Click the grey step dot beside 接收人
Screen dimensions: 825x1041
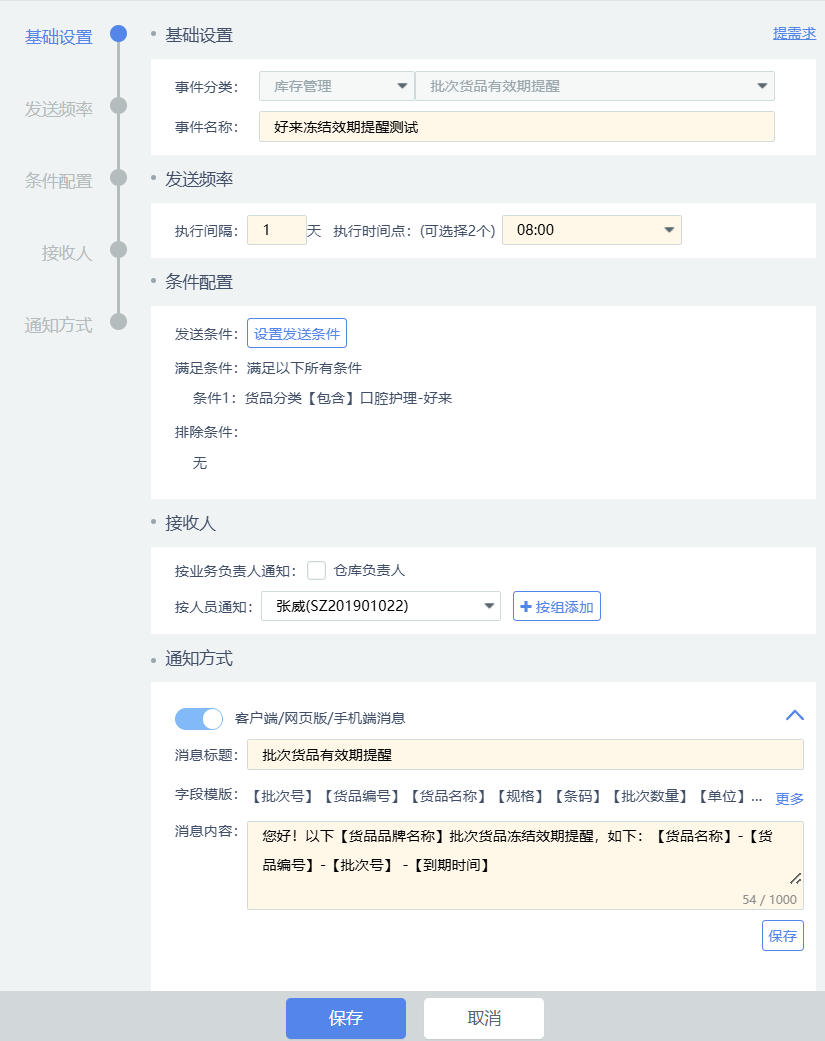pos(119,250)
